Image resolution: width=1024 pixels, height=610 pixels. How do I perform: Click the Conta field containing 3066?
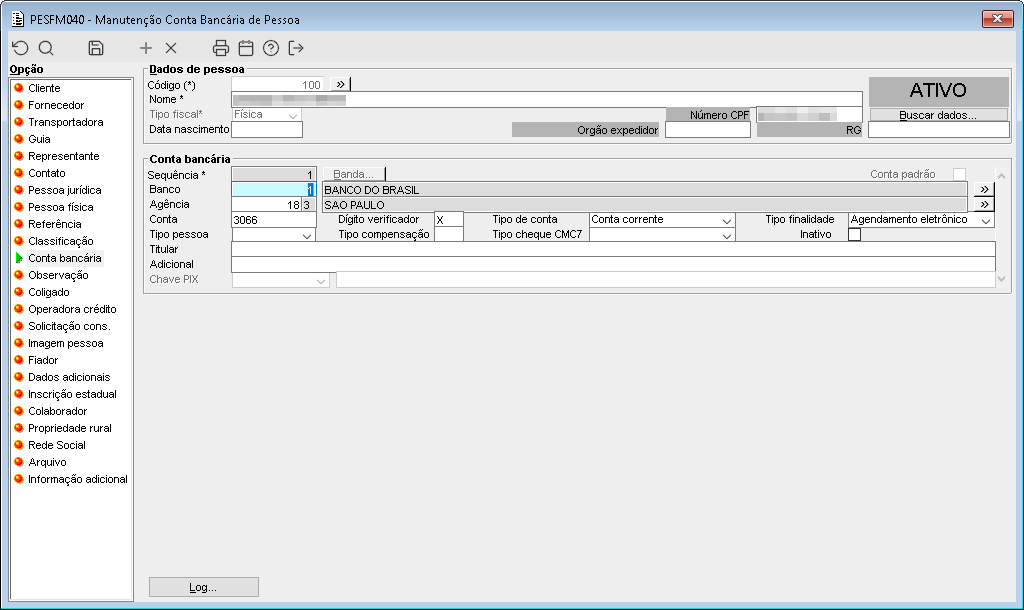pos(274,220)
